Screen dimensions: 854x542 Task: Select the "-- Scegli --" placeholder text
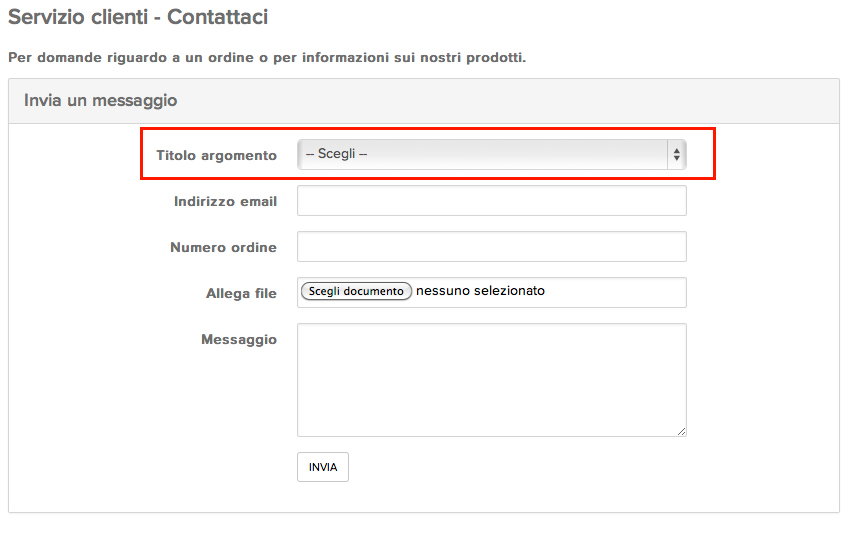coord(337,155)
